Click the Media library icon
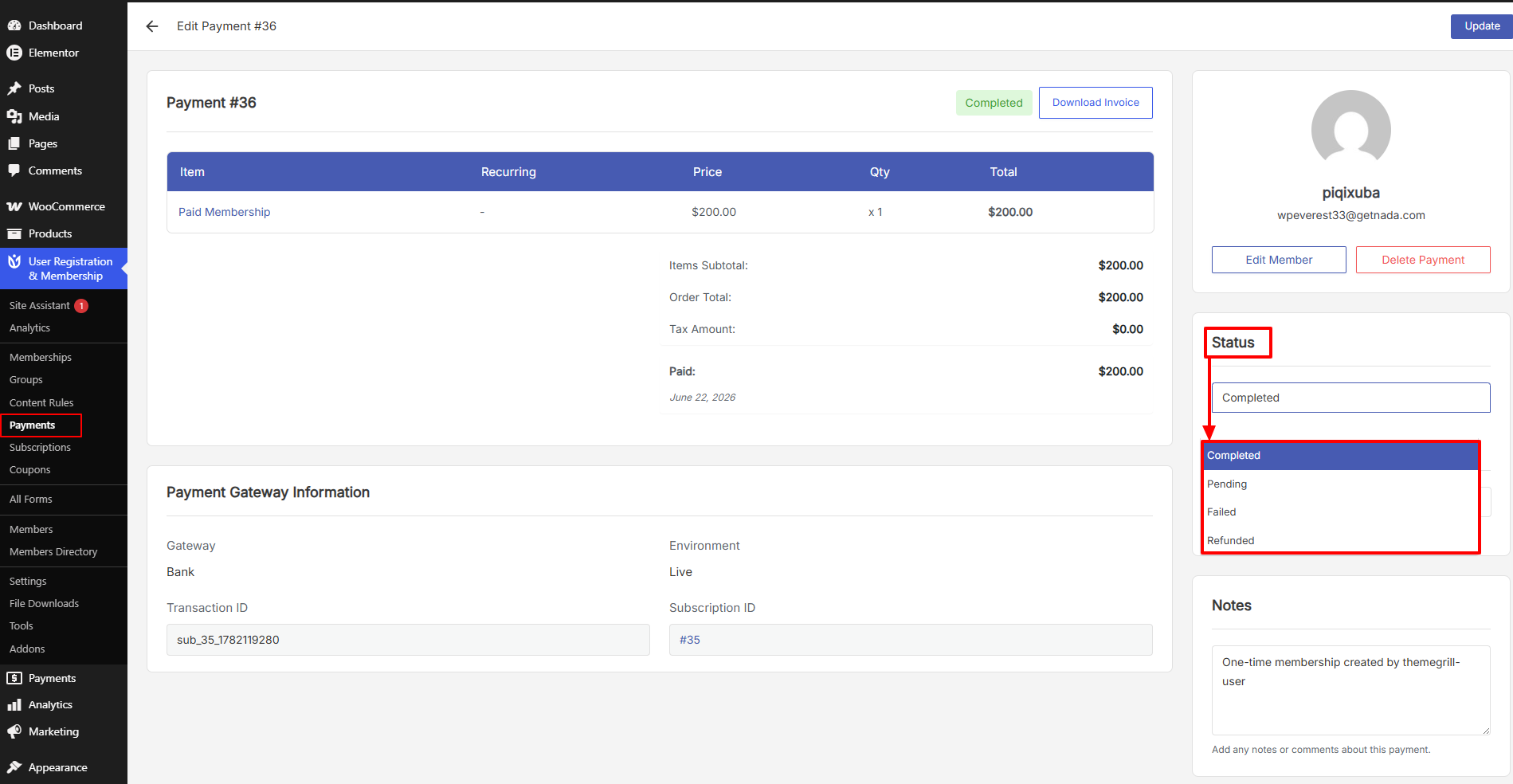The width and height of the screenshot is (1513, 784). pos(14,116)
